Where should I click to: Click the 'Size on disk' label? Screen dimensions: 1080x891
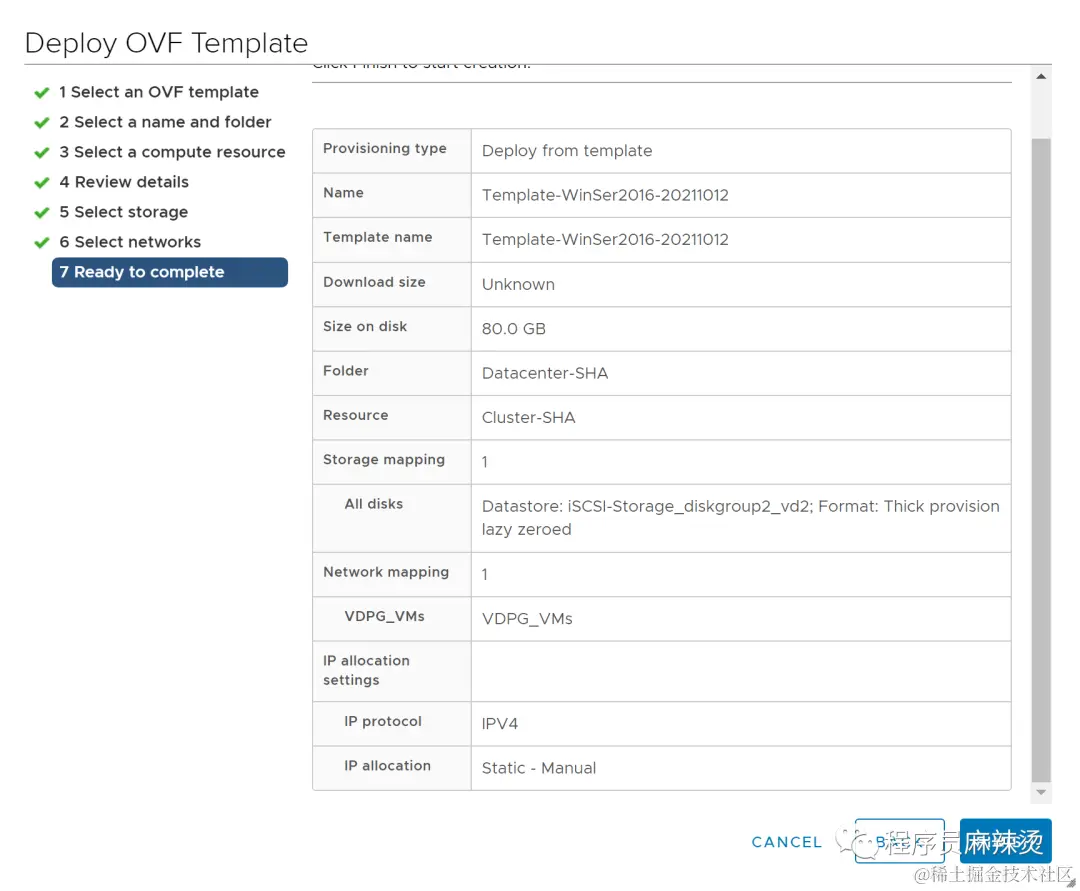pos(365,326)
